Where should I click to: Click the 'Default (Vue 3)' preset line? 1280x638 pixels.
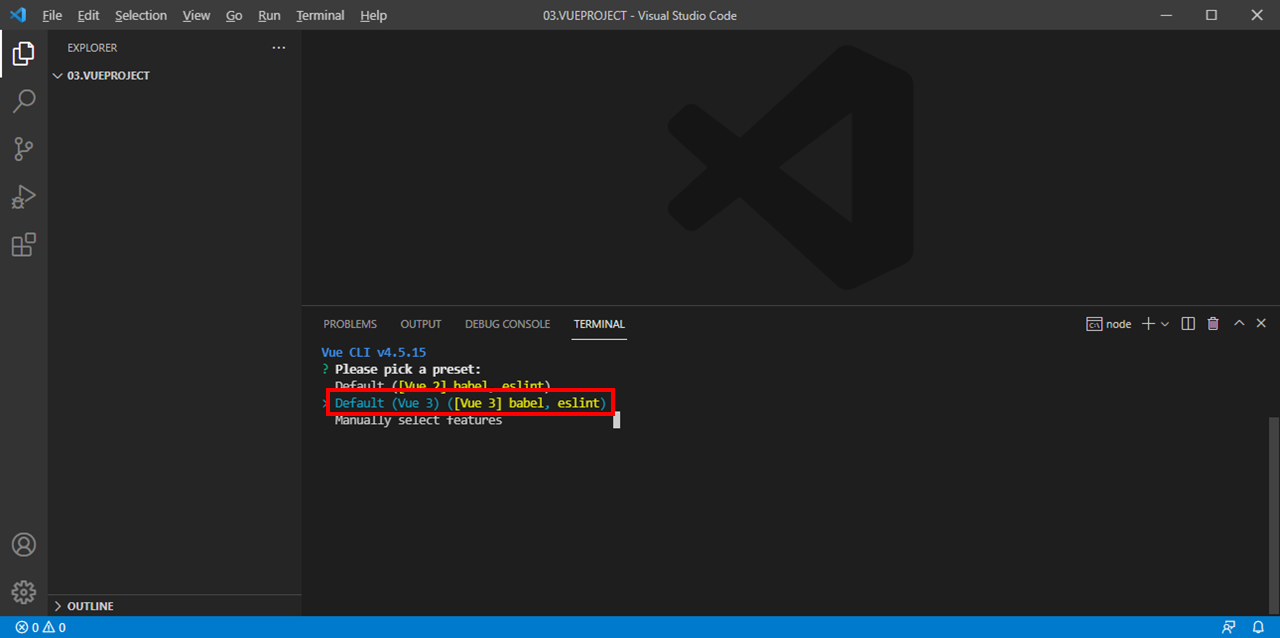click(x=470, y=402)
